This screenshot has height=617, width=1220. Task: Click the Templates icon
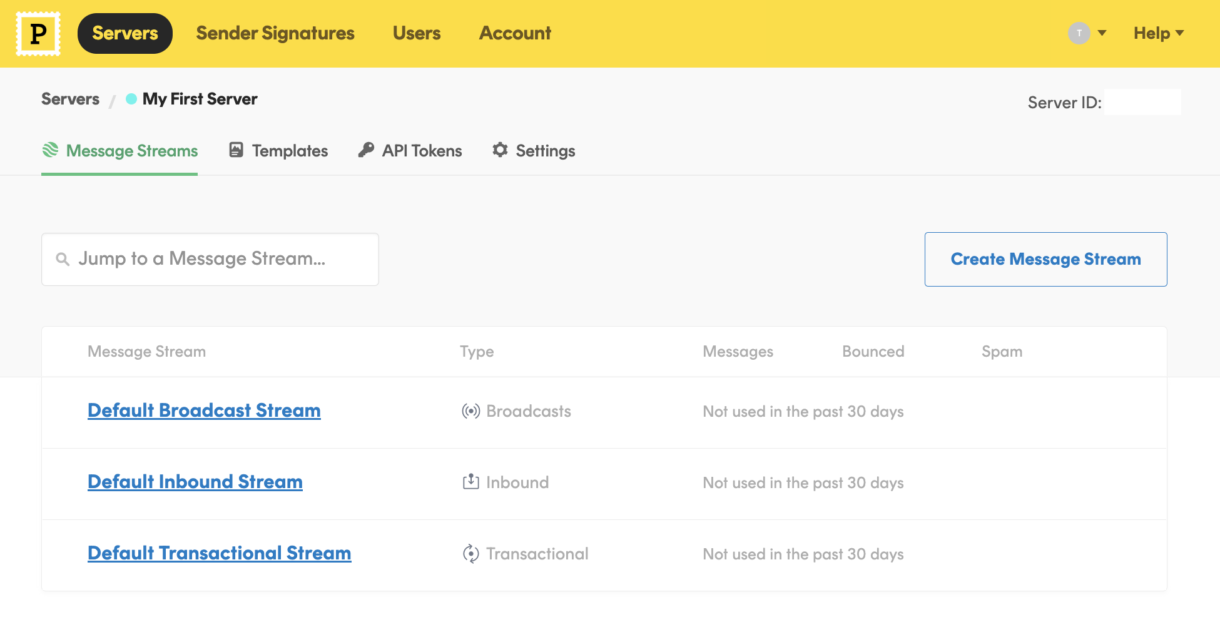pos(236,151)
